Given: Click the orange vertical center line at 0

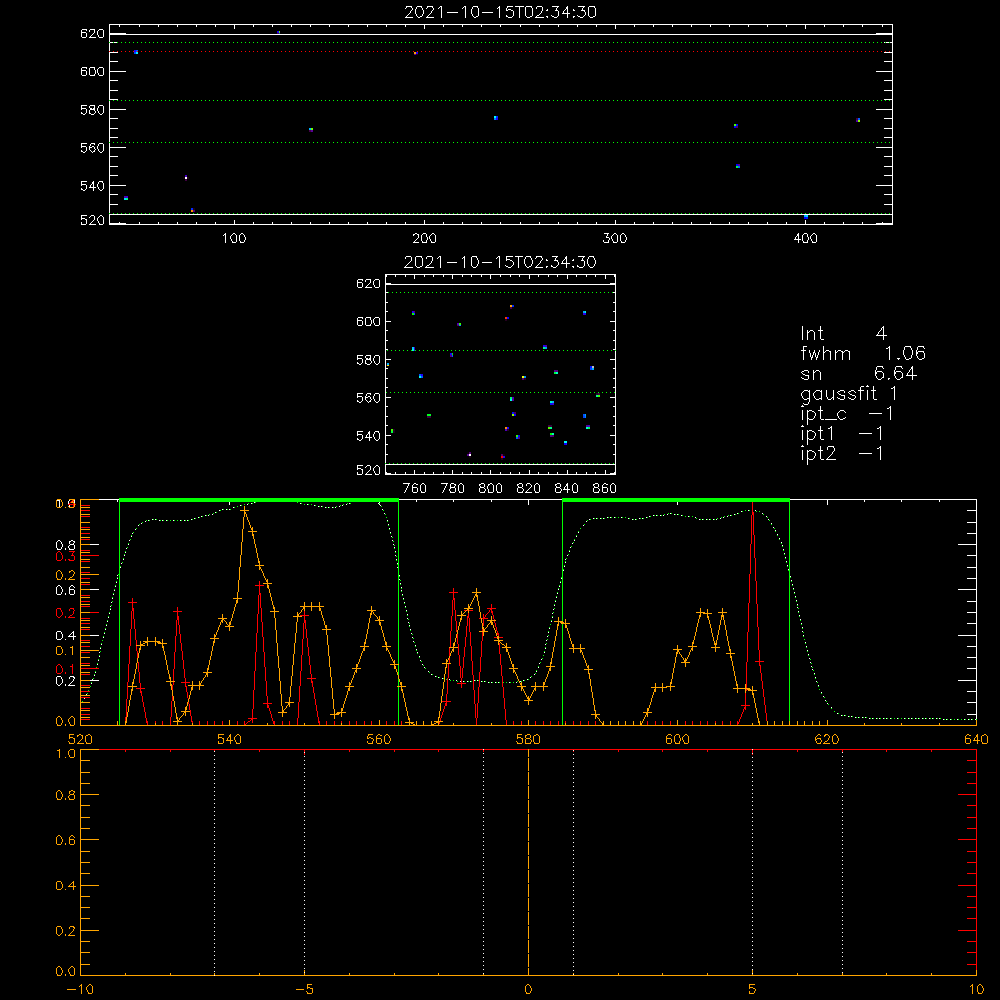Looking at the screenshot, I should (528, 863).
